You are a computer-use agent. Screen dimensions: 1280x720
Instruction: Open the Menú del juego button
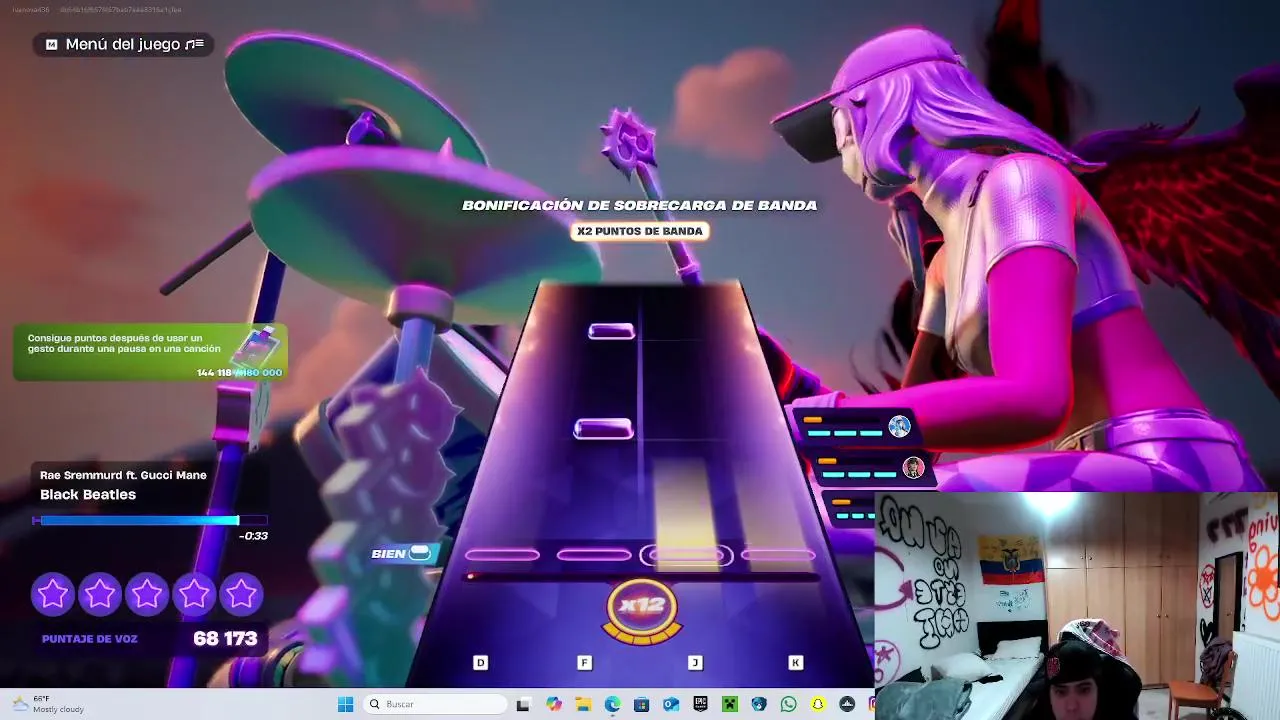coord(125,44)
